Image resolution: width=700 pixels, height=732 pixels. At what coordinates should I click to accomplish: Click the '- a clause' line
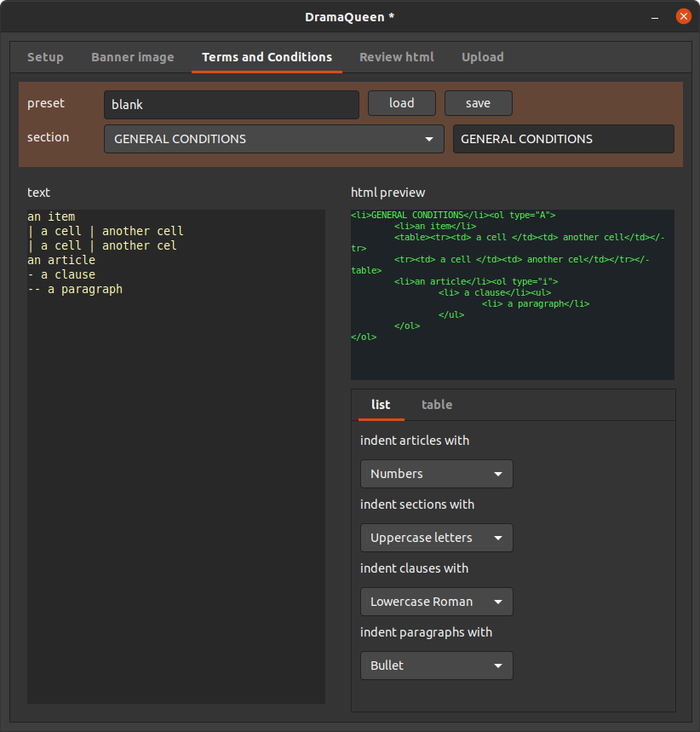coord(61,274)
